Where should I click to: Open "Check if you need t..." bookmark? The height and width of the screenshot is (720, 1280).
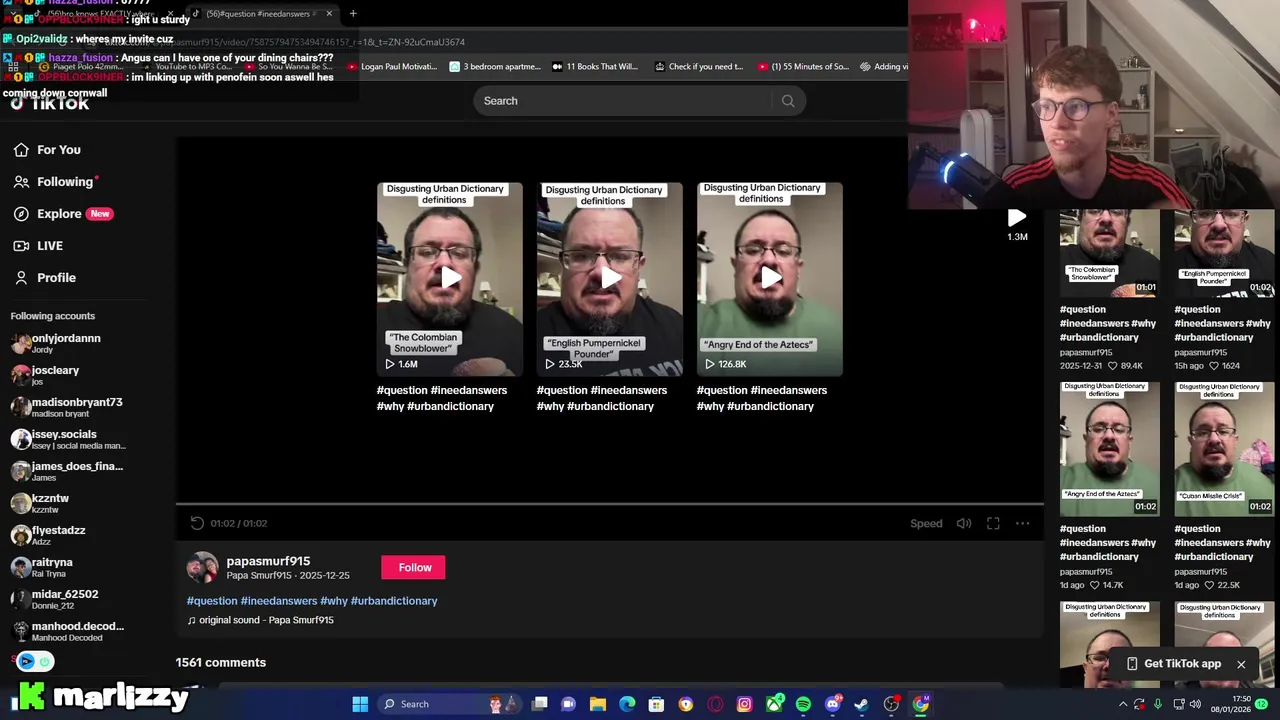point(699,67)
